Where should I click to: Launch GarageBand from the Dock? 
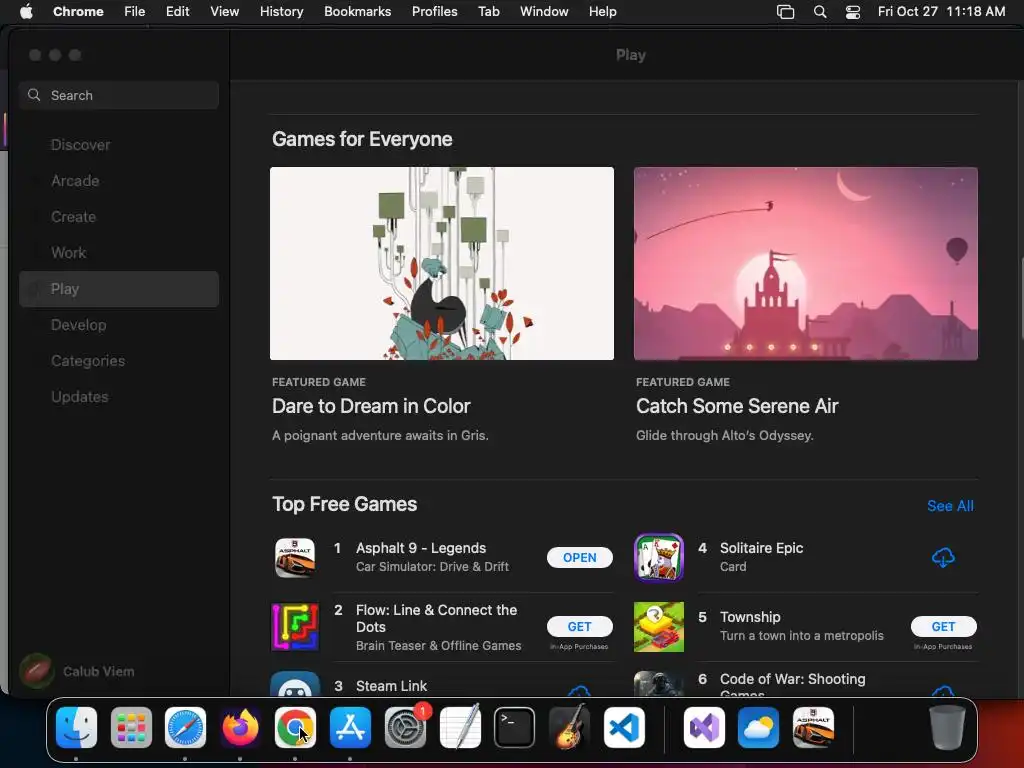point(569,728)
